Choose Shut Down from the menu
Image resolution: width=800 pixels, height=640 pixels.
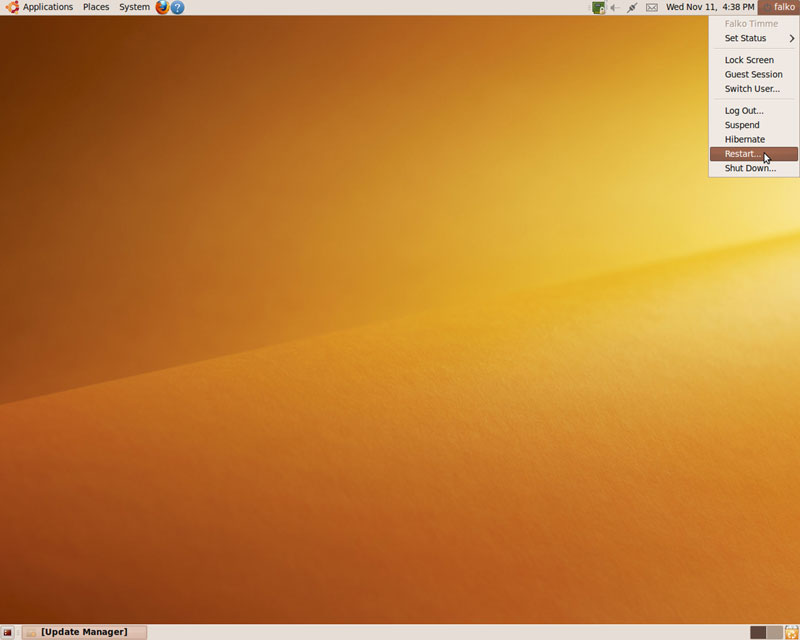click(750, 168)
